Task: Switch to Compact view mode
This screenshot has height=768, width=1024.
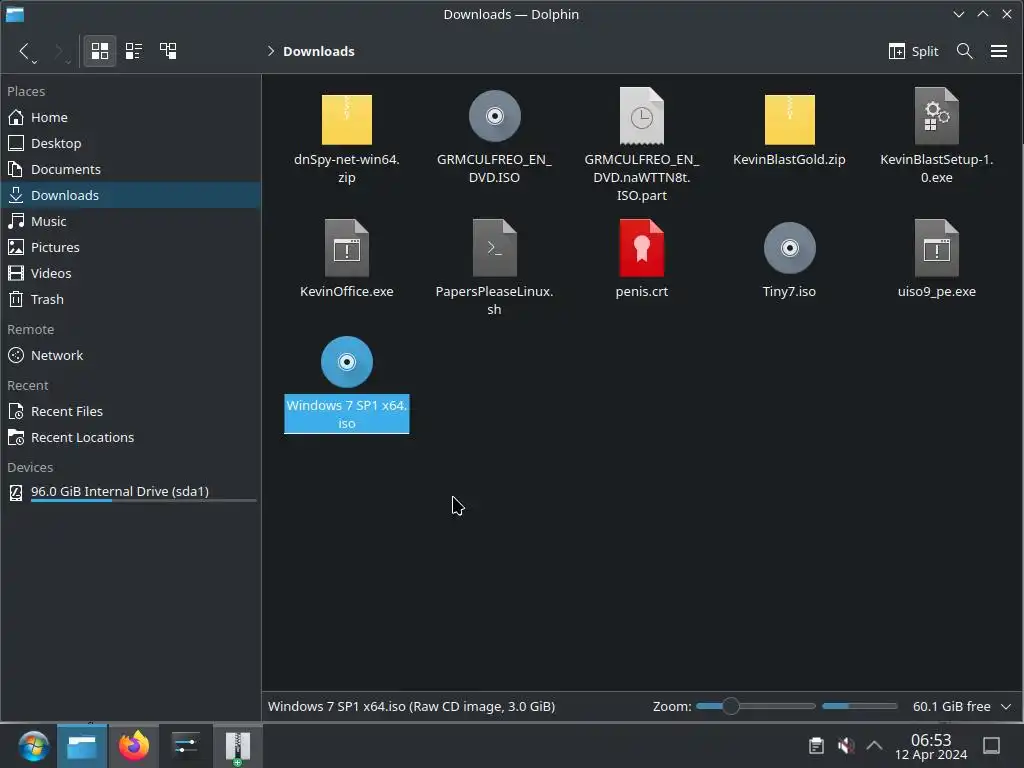Action: point(134,51)
